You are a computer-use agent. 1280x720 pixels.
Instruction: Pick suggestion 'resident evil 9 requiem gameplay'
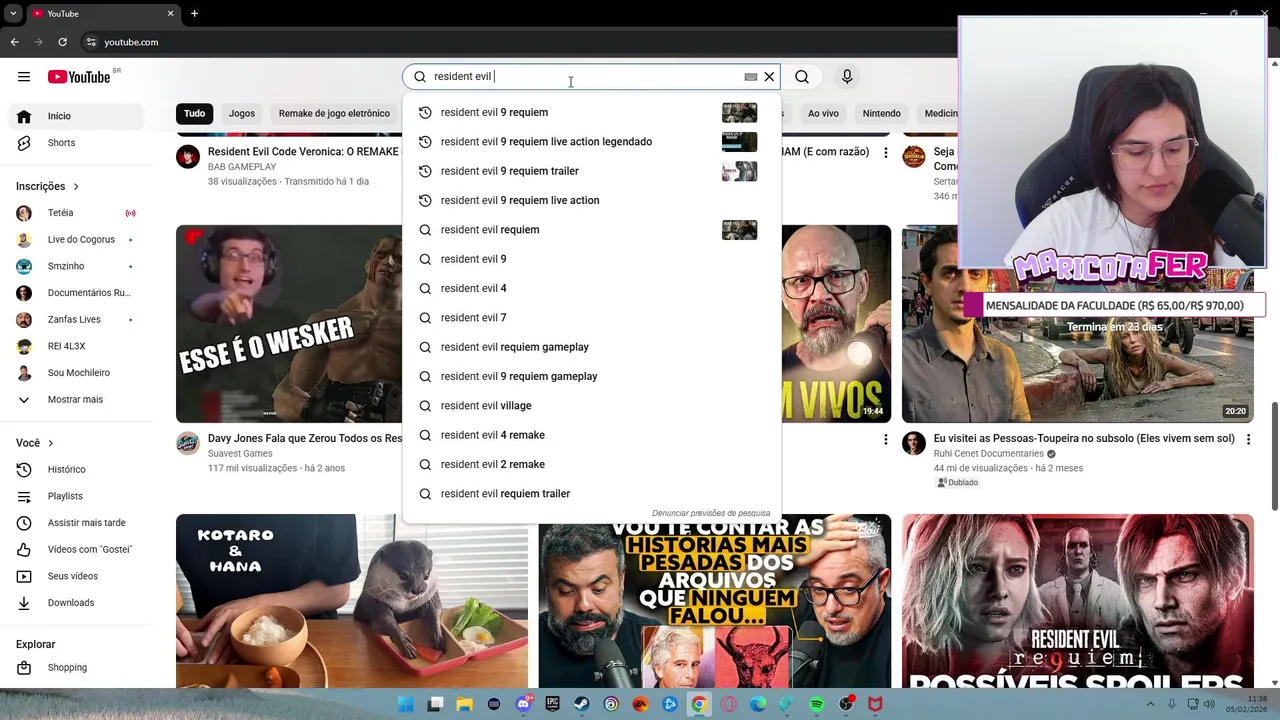pos(591,376)
